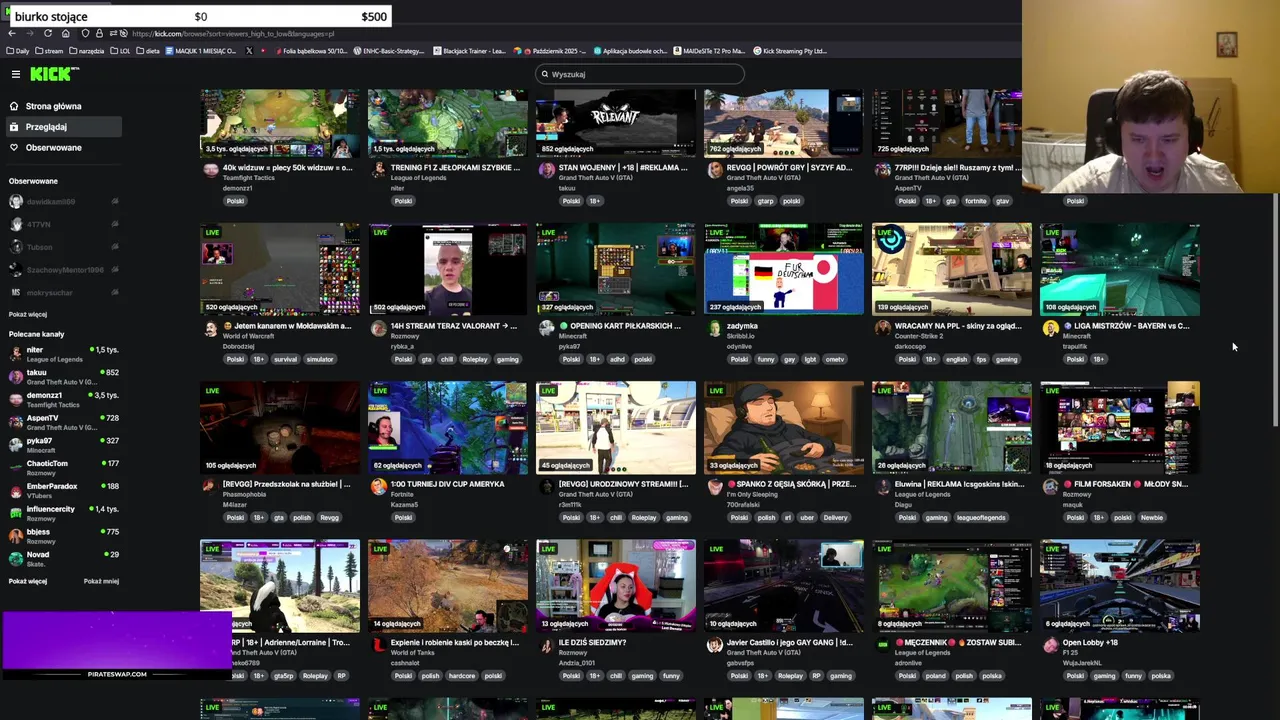The height and width of the screenshot is (720, 1280).
Task: Click the Wyszukaj search field
Action: tap(640, 74)
